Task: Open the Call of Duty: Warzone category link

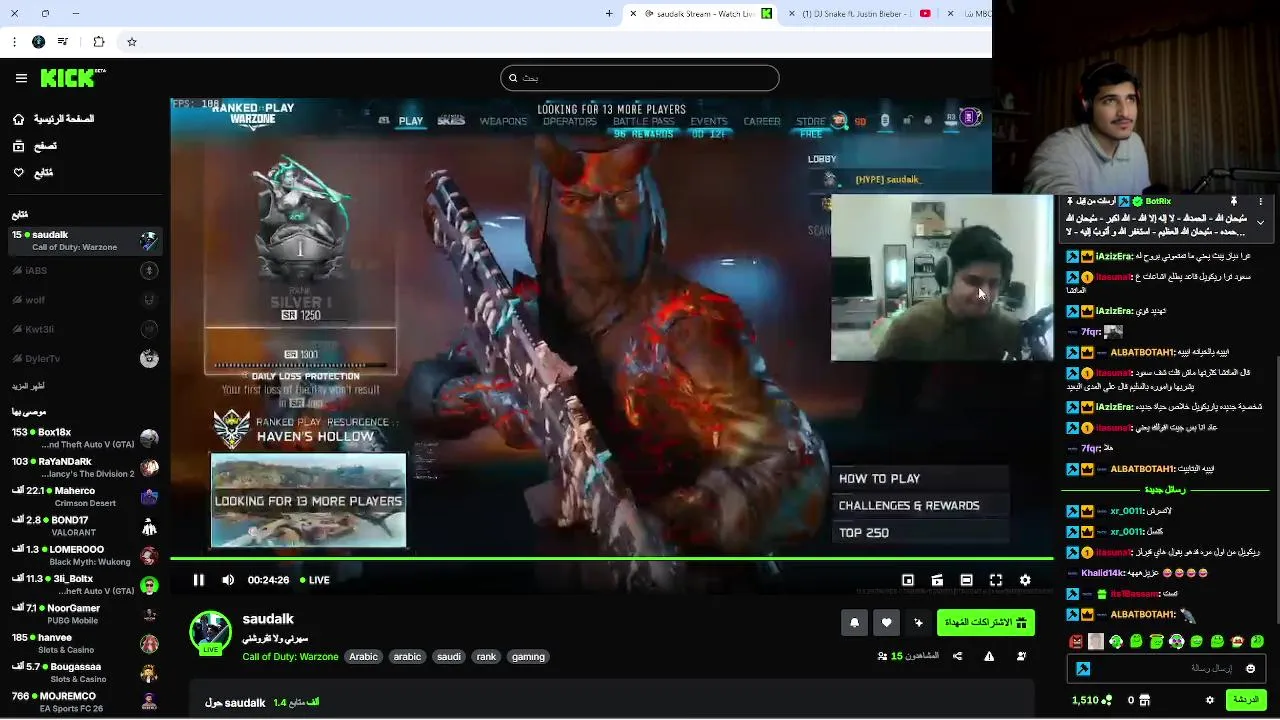Action: point(290,657)
